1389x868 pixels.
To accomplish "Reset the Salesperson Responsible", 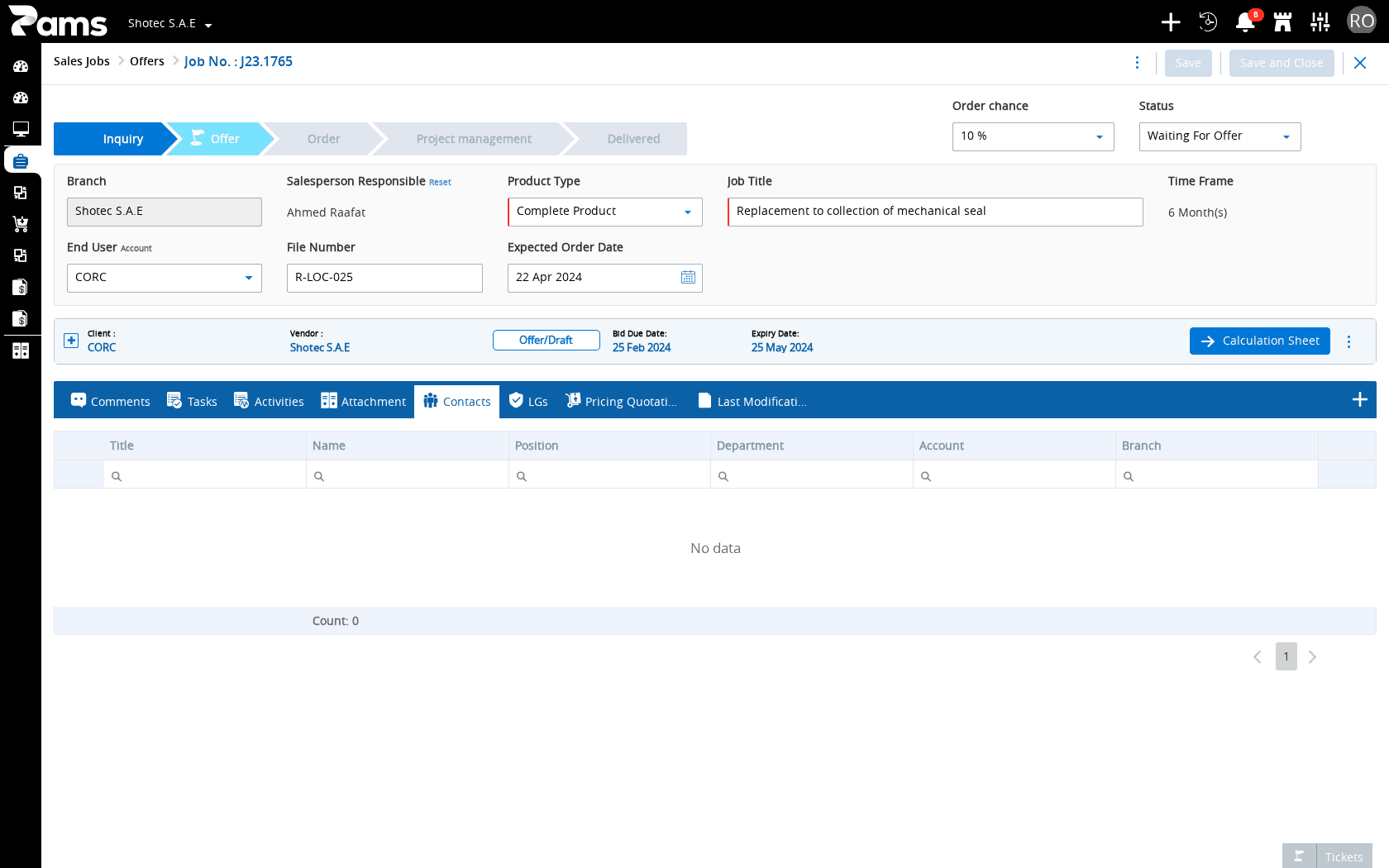I will [x=440, y=182].
